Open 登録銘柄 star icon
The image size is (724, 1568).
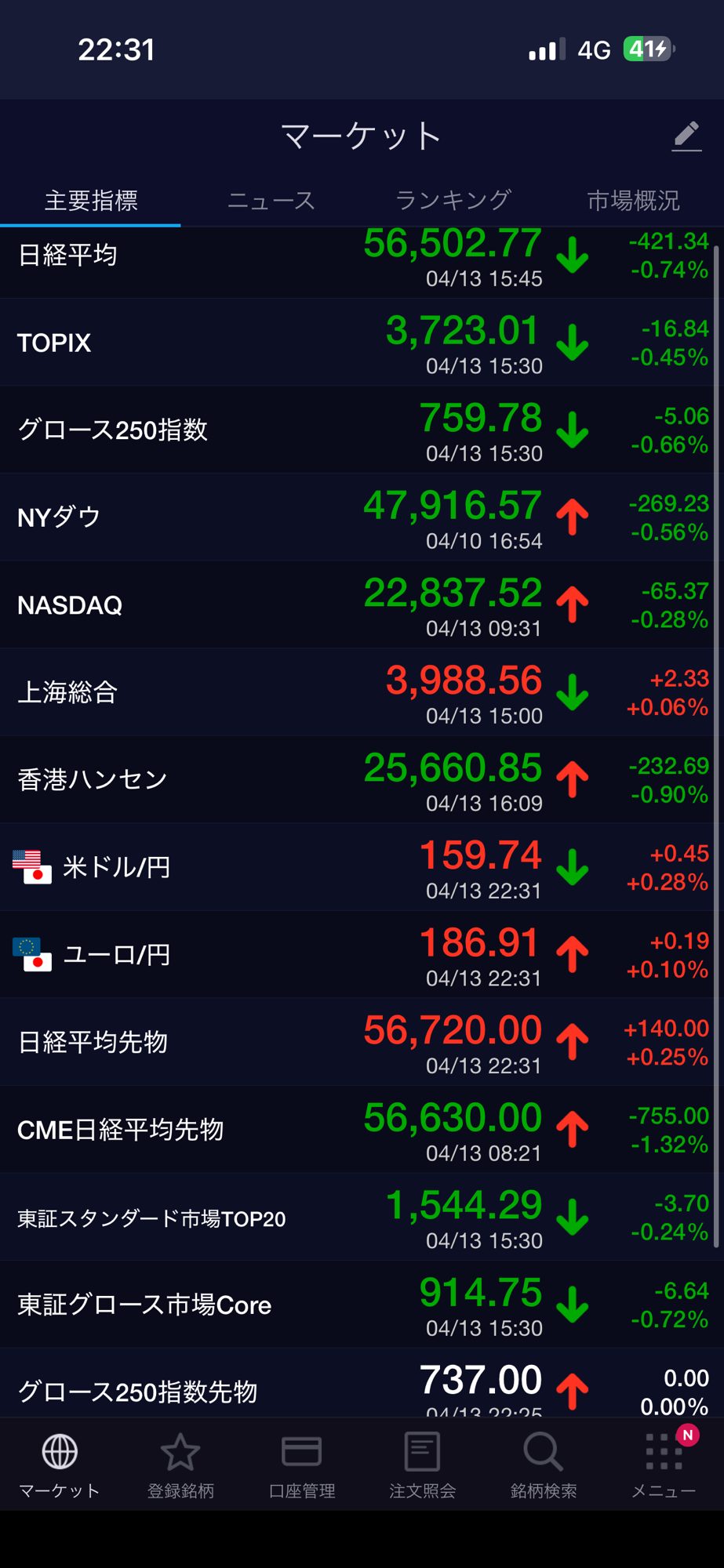tap(180, 1452)
